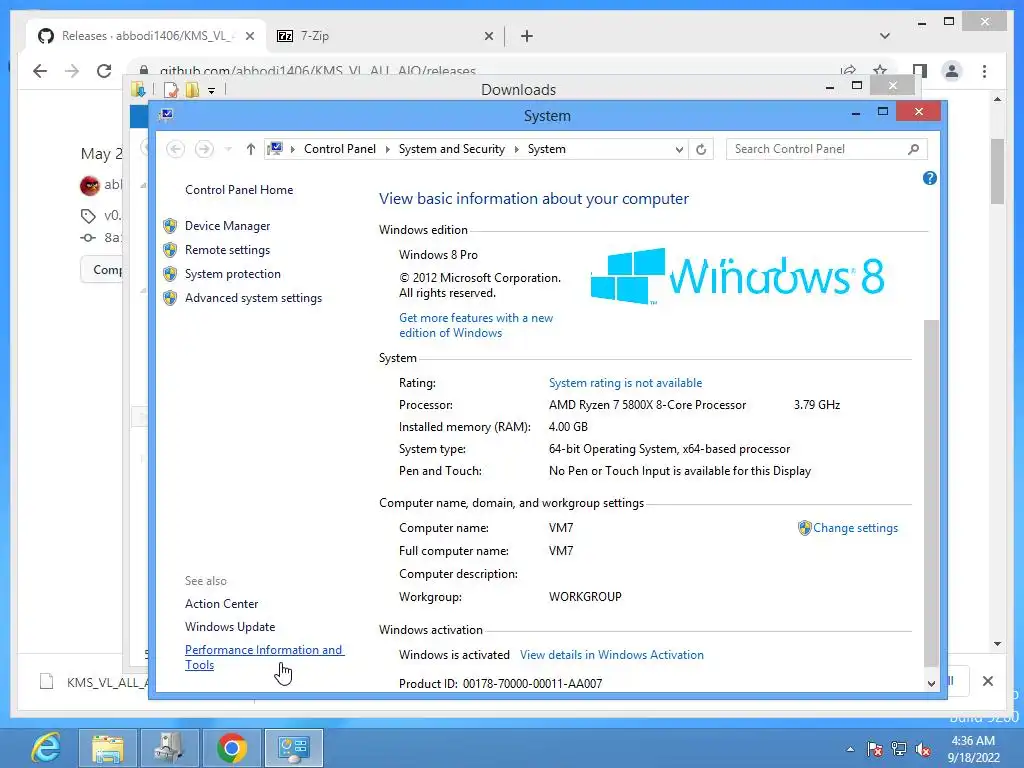1024x768 pixels.
Task: Refresh the System control panel page
Action: [701, 150]
